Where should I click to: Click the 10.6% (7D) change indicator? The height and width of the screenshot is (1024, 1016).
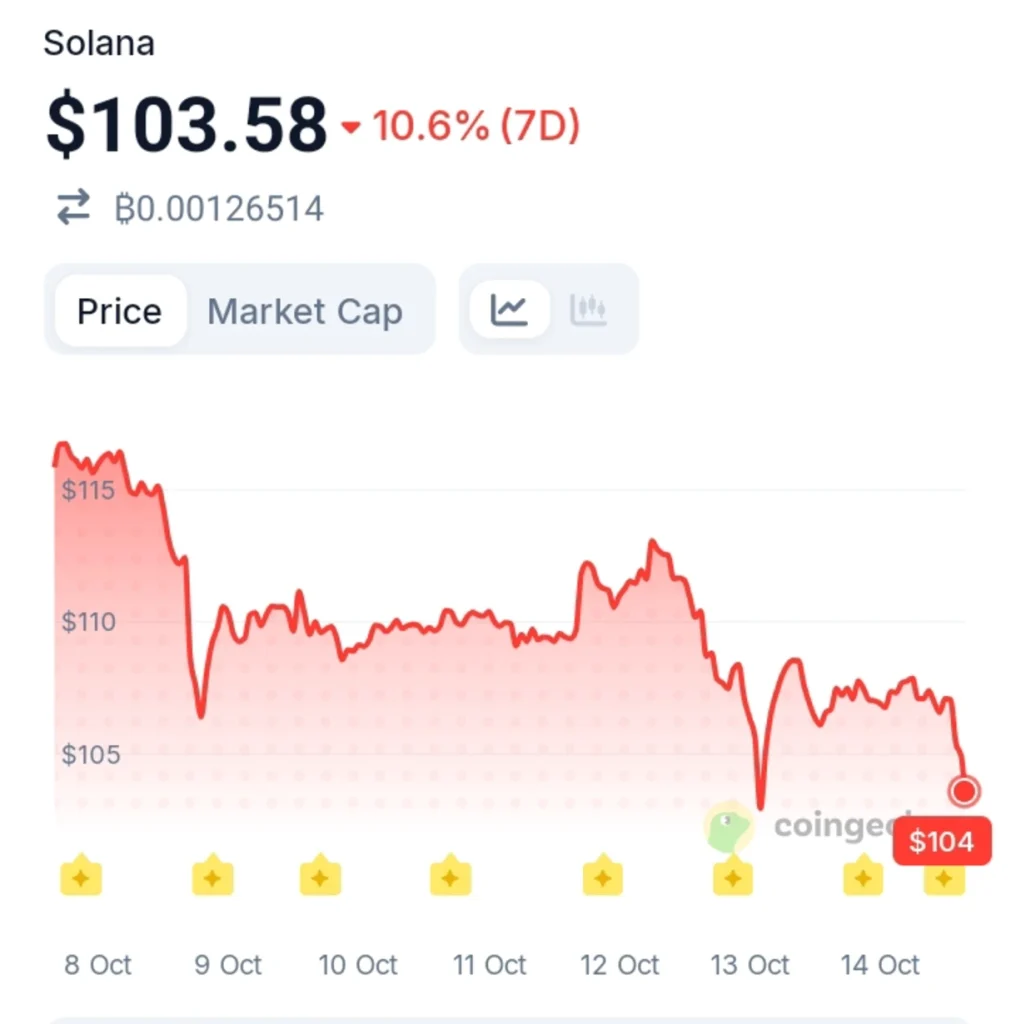(x=461, y=125)
